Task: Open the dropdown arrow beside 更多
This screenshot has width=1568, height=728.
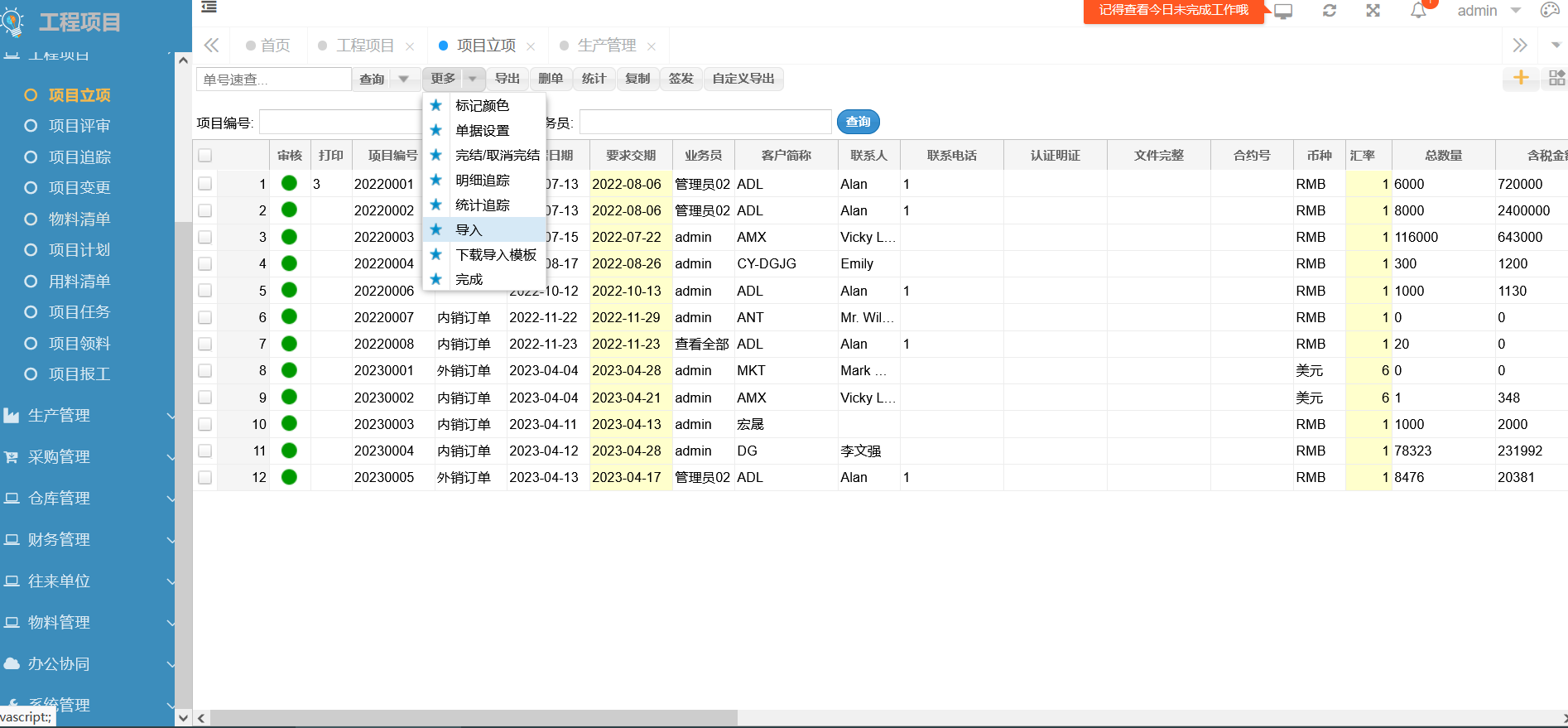Action: click(x=472, y=79)
